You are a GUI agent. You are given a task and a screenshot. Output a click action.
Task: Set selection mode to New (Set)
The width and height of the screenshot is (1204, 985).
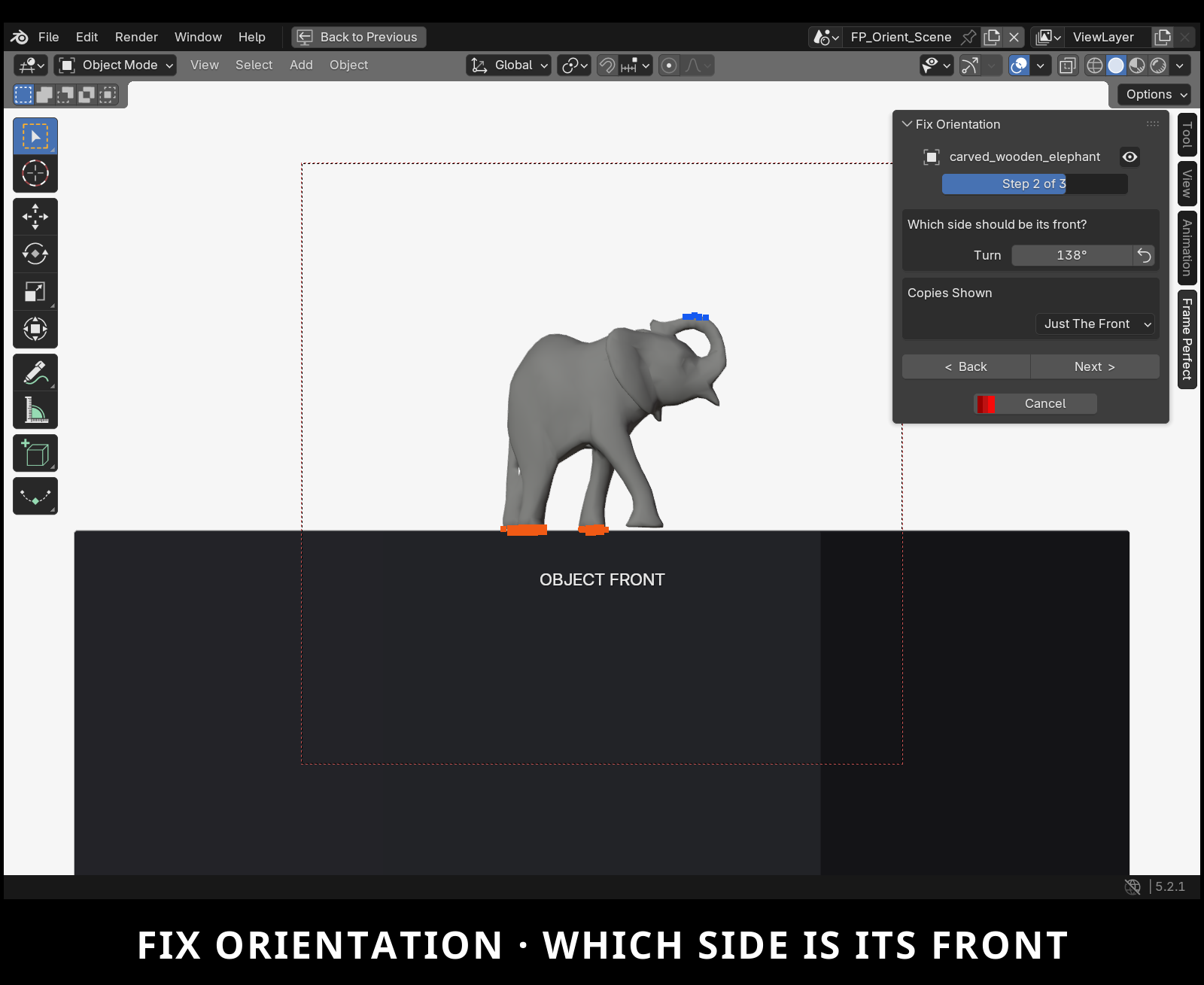(x=23, y=94)
